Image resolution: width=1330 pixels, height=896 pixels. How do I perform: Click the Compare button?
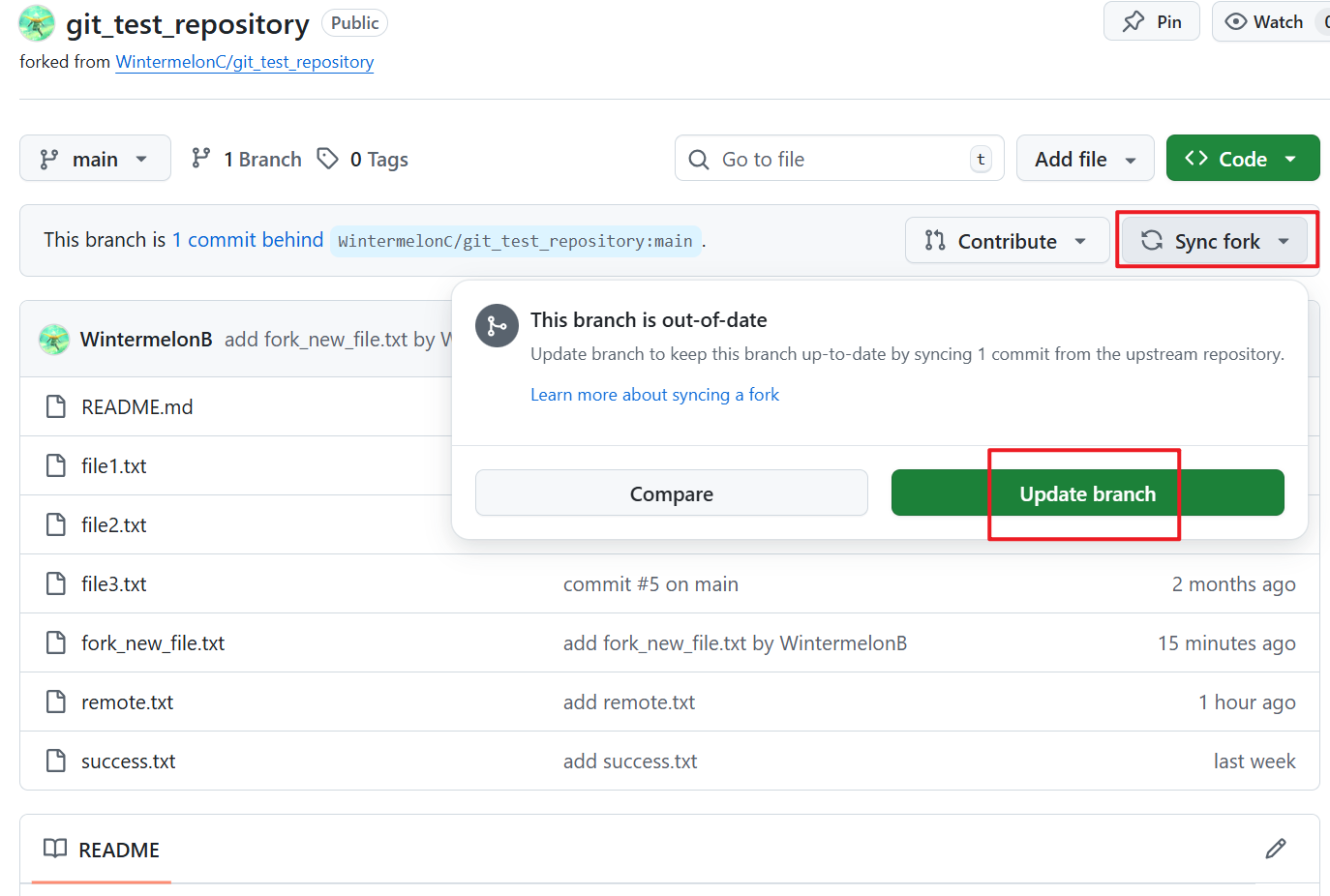click(x=671, y=493)
